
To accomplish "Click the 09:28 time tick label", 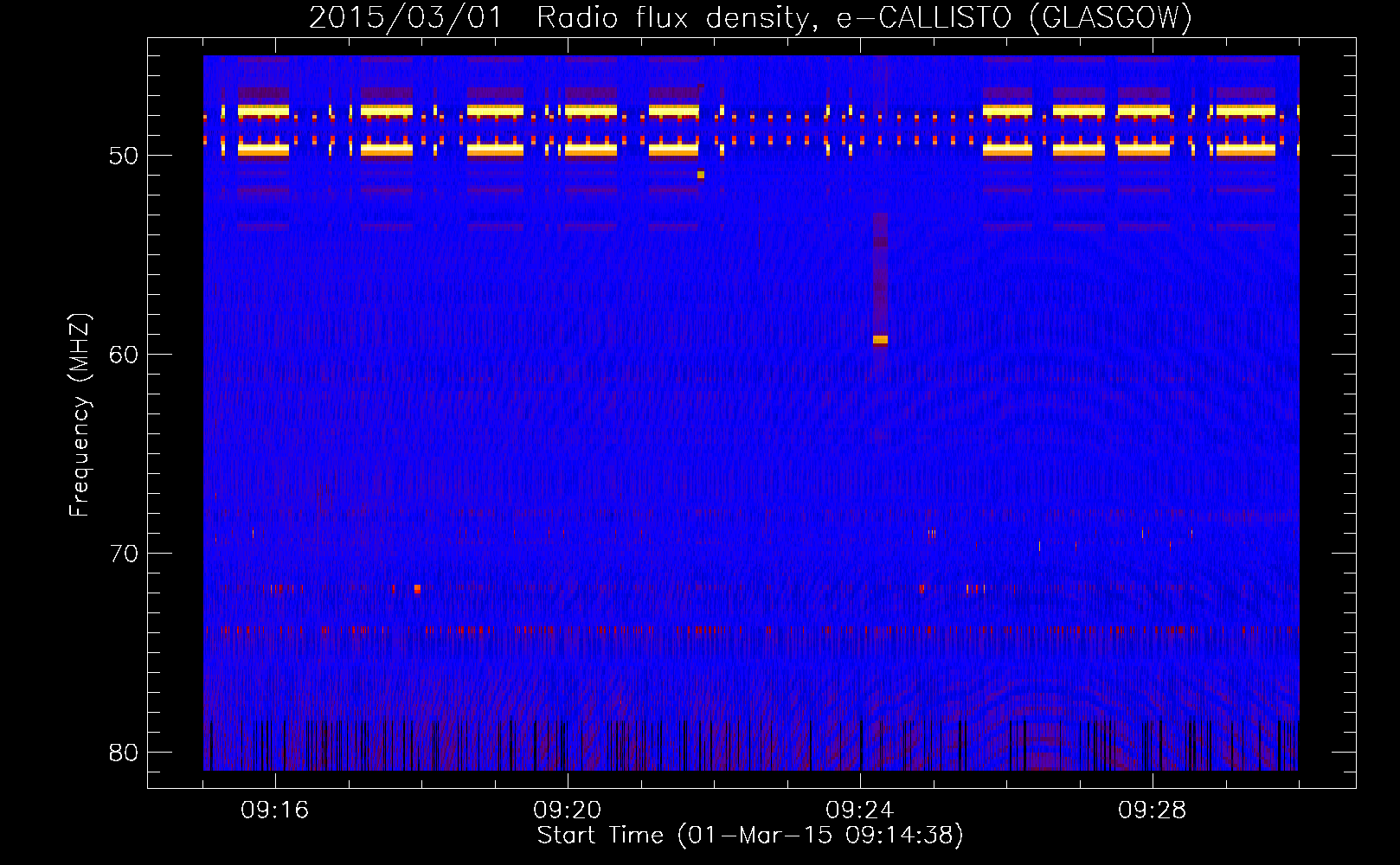I will (x=1153, y=811).
